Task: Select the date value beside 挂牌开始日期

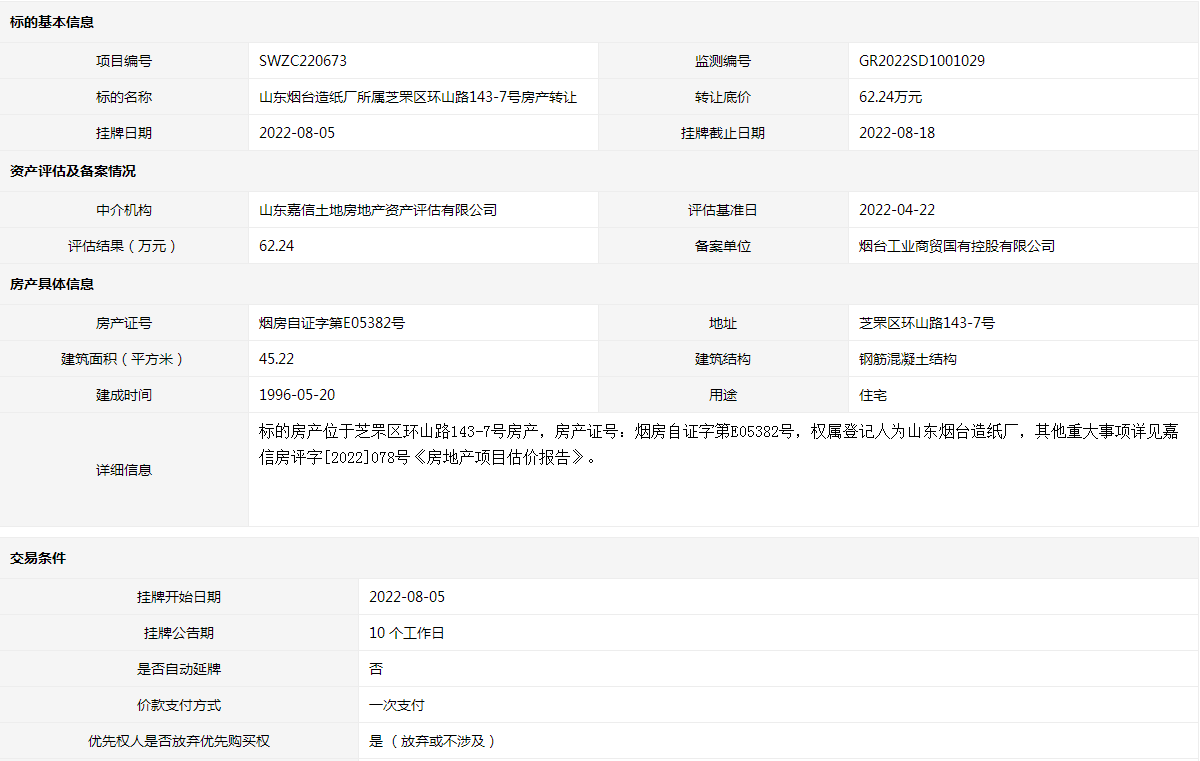Action: 407,597
